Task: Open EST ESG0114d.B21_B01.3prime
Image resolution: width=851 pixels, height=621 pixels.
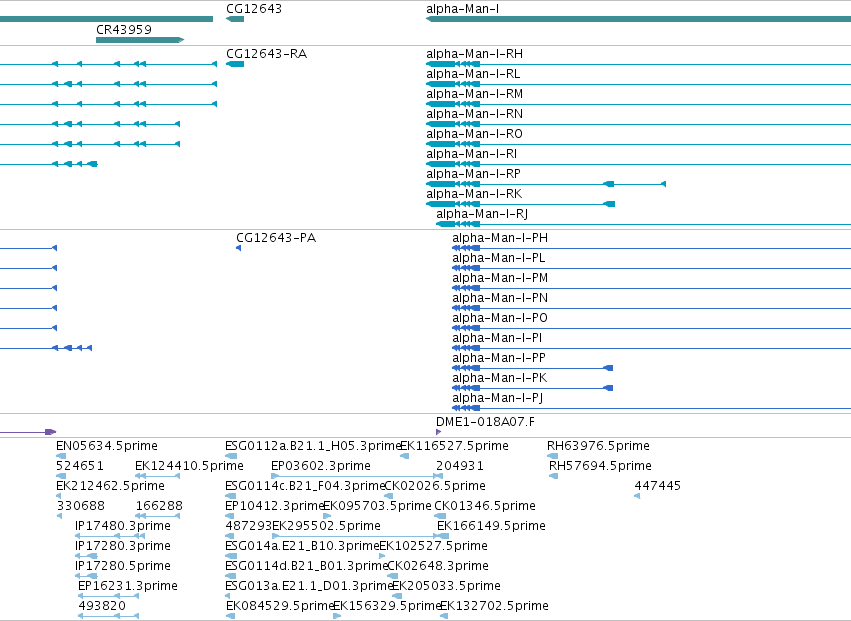Action: pos(231,576)
